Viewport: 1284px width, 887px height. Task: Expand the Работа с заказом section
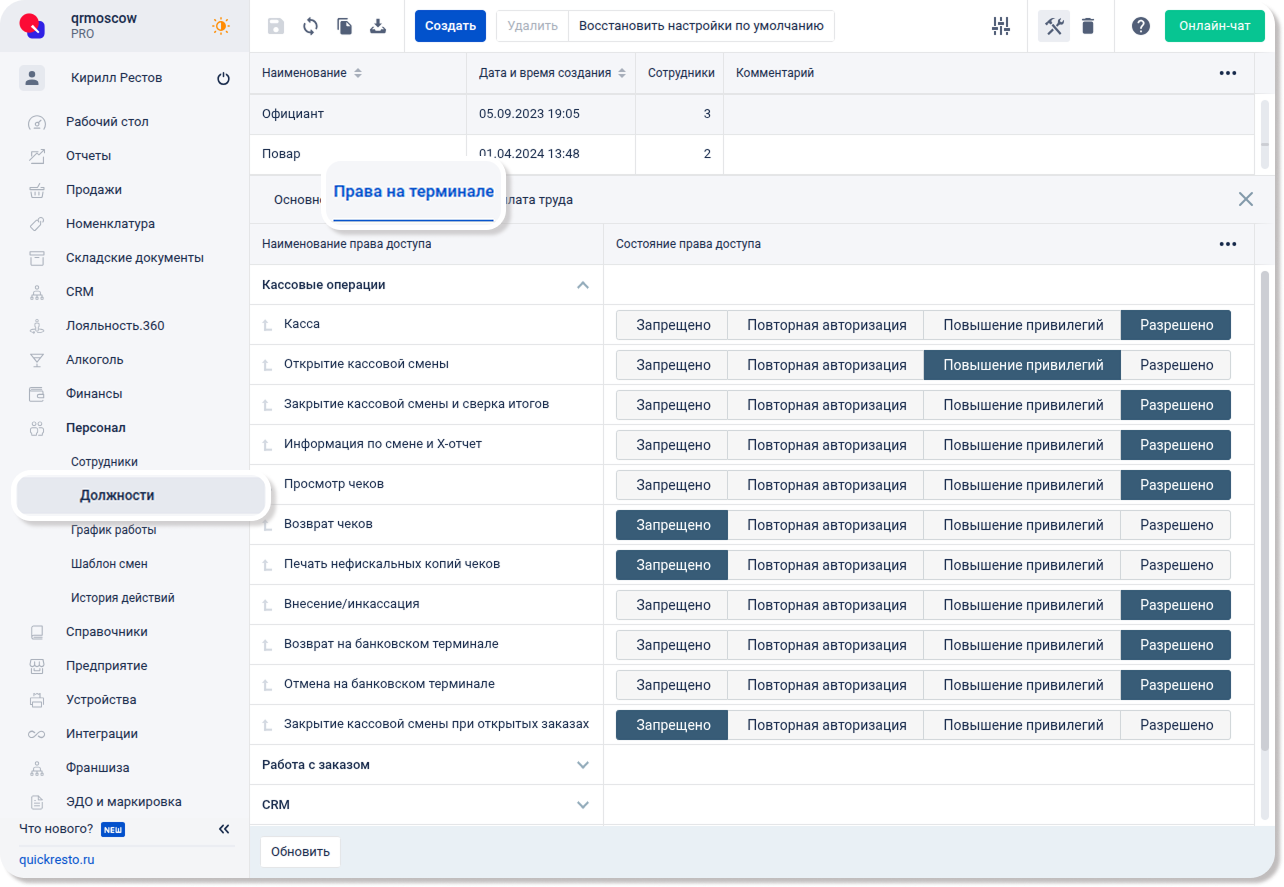583,765
